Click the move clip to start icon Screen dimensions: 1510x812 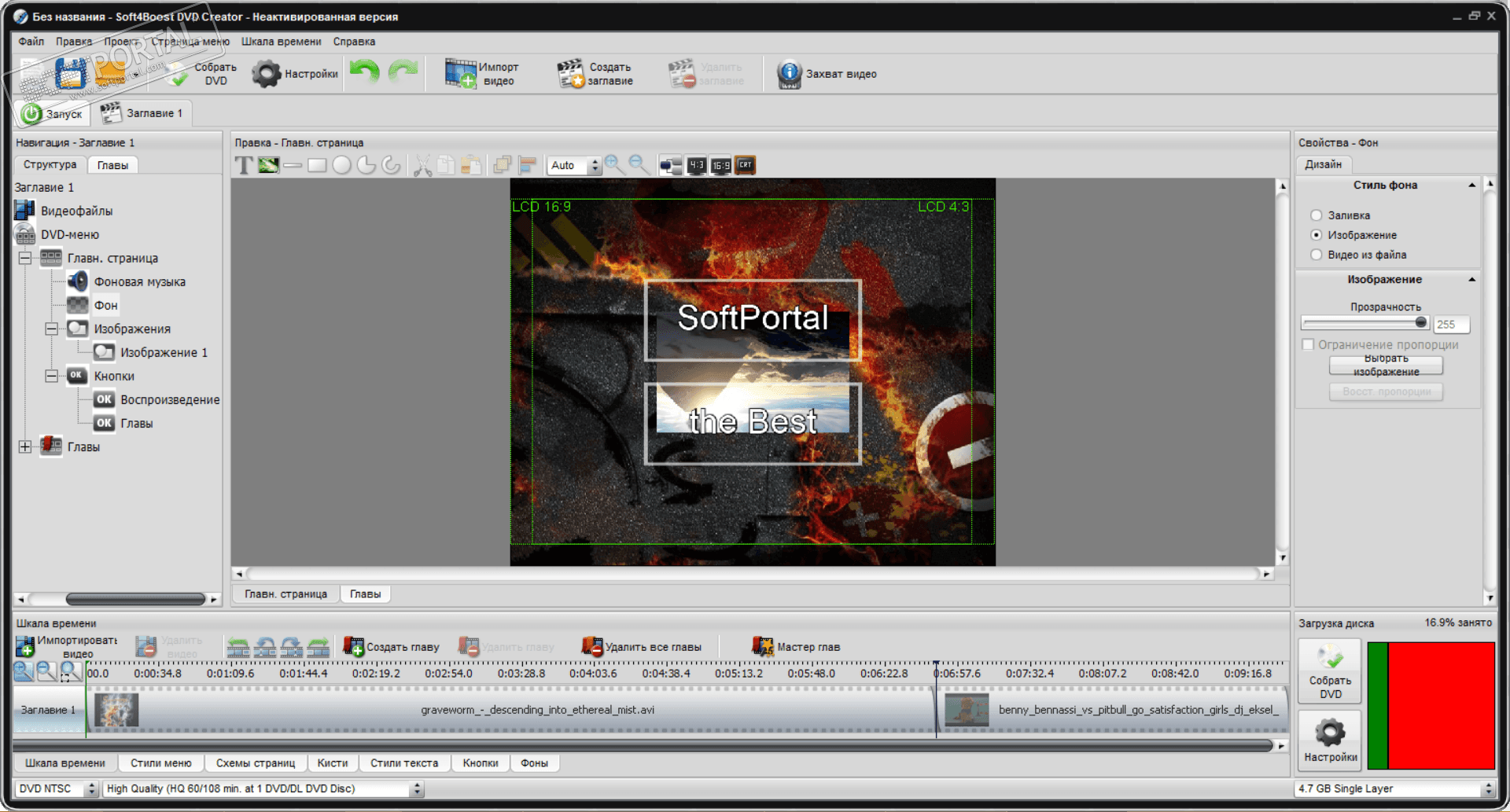coord(238,647)
